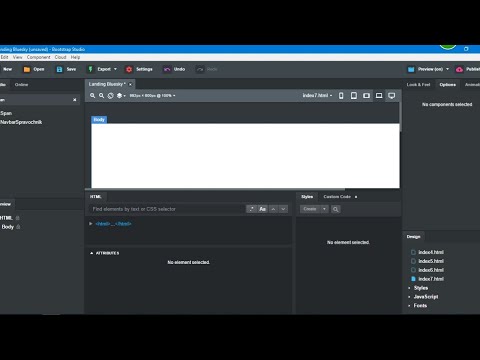Click the Create button in Styles panel
Screen dimensions: 480x360
coord(310,209)
